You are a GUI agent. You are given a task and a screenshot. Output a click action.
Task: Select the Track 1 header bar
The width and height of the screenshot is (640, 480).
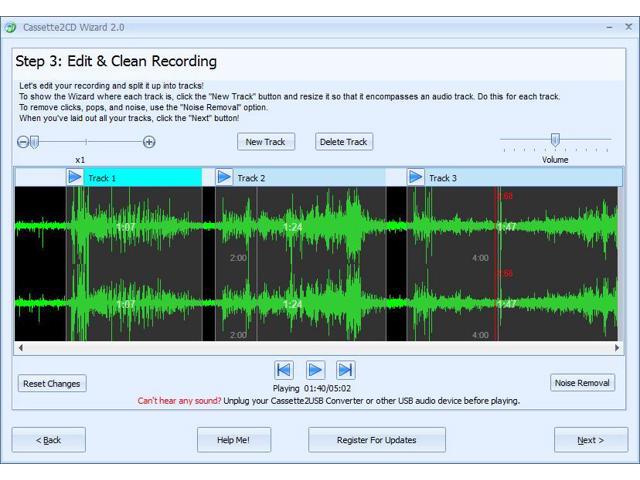pos(134,178)
